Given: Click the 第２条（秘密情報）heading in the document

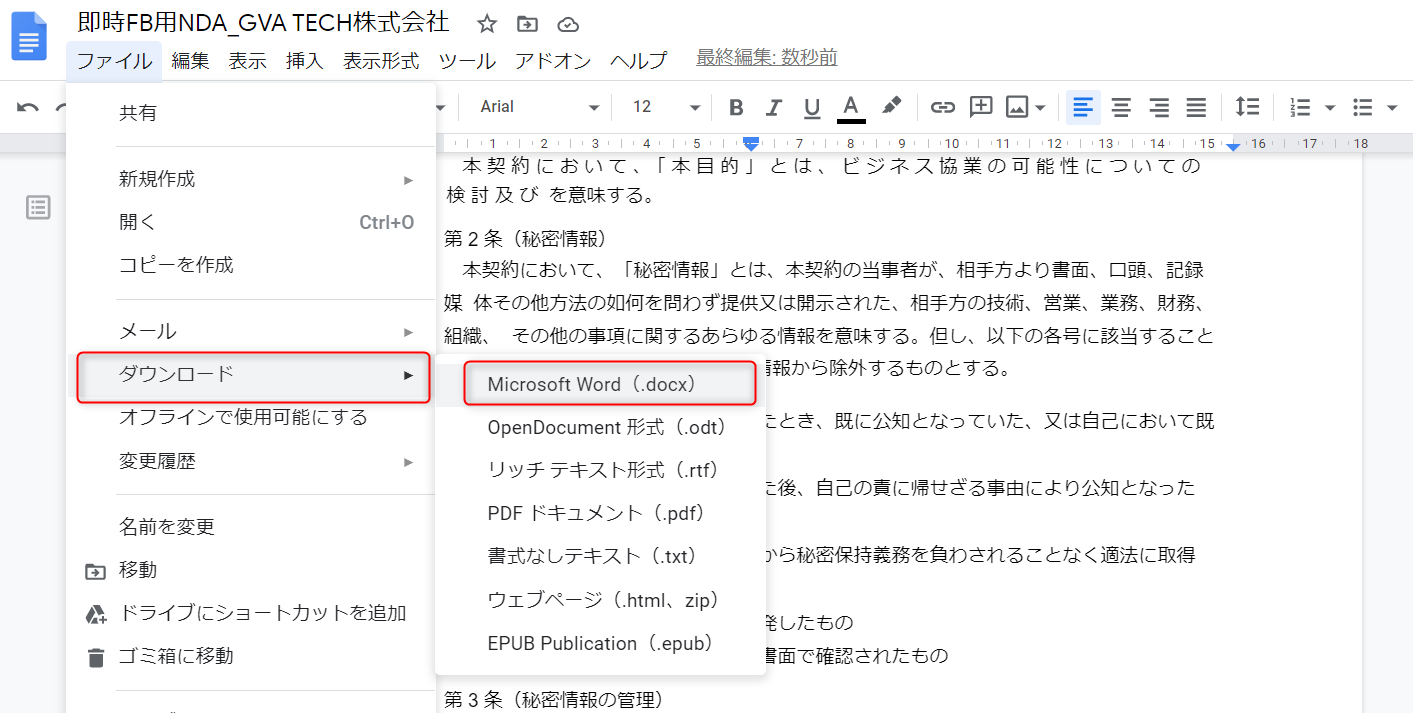Looking at the screenshot, I should 526,239.
